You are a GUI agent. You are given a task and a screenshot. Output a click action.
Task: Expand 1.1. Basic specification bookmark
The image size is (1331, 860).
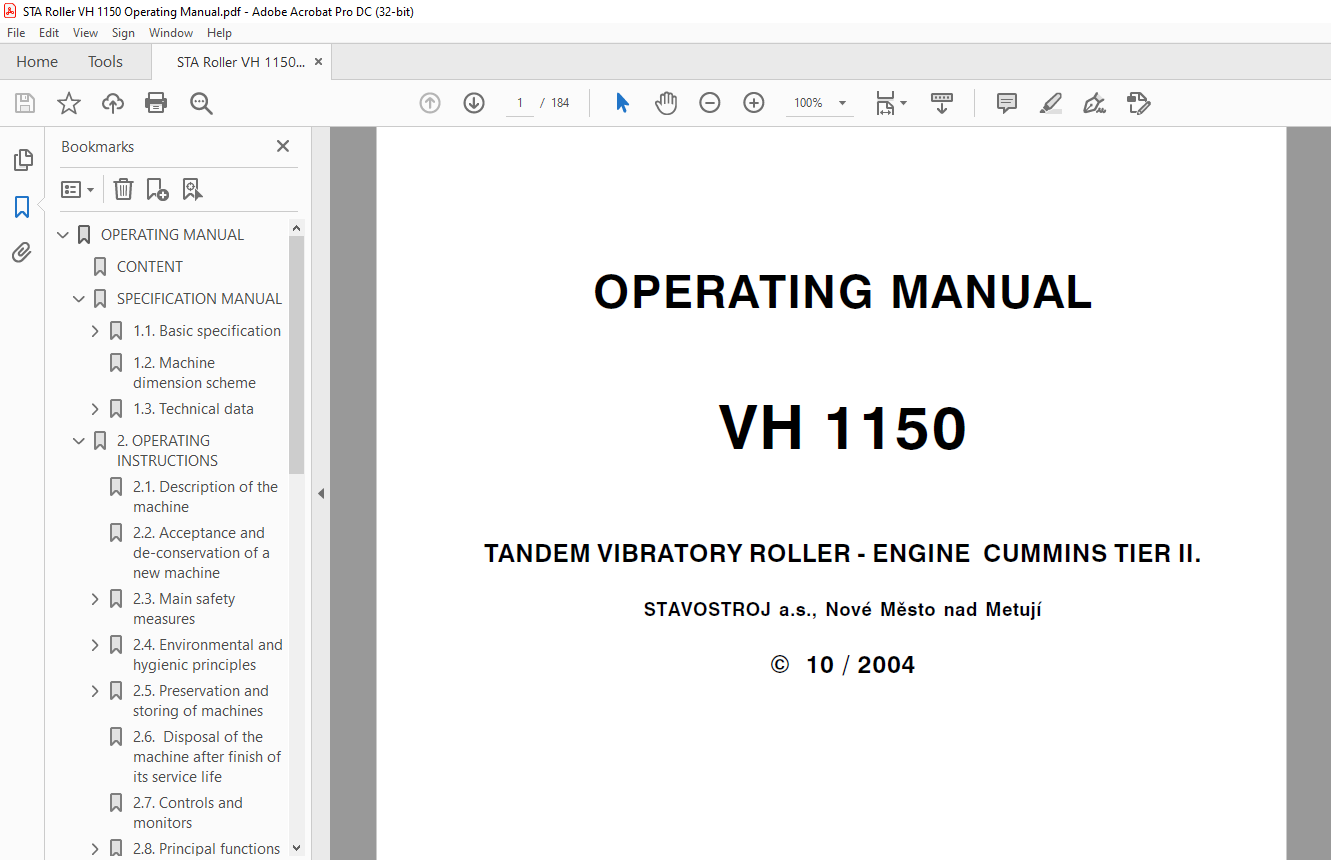95,331
